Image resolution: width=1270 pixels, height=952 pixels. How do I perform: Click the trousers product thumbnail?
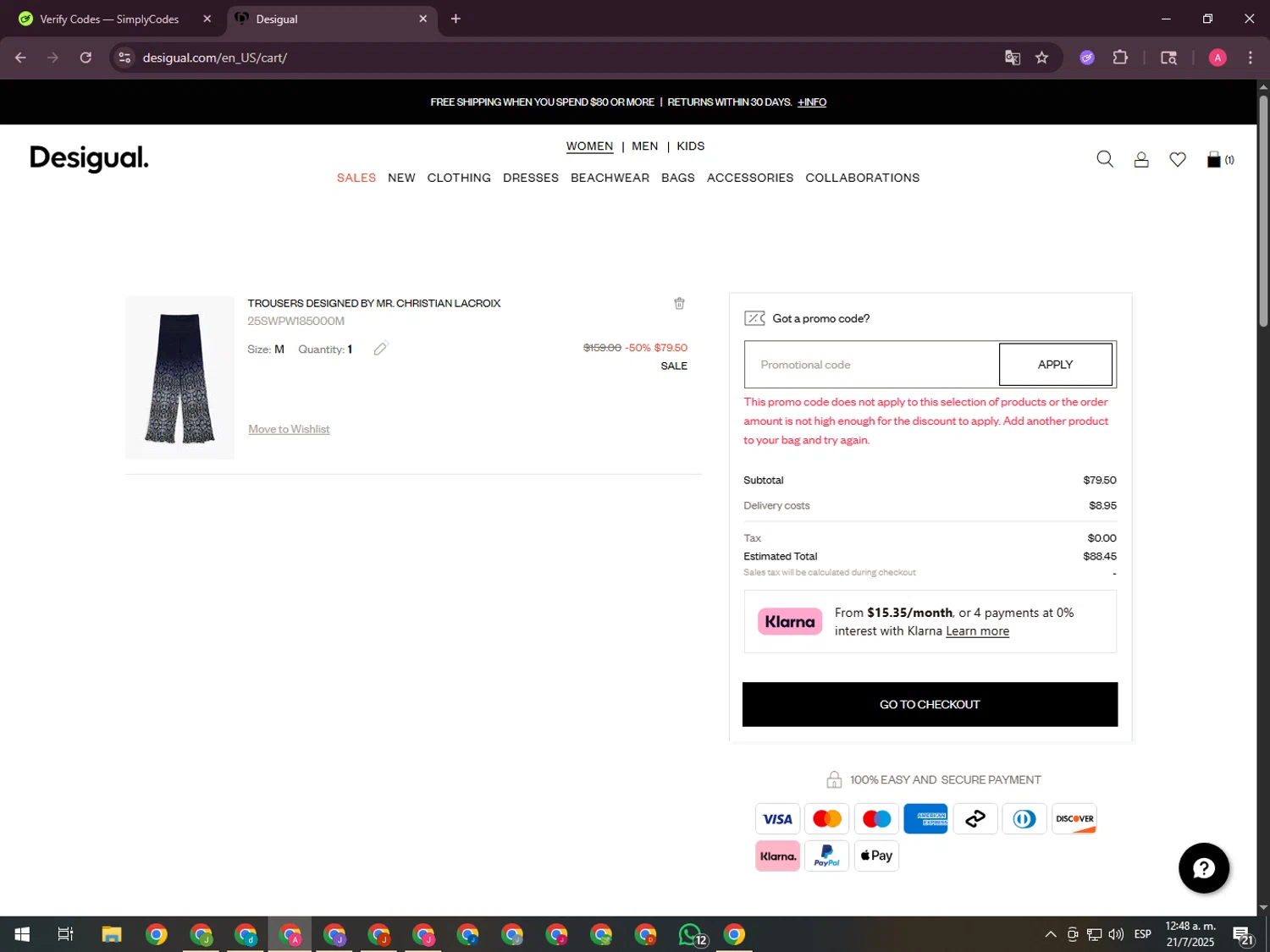pyautogui.click(x=179, y=377)
